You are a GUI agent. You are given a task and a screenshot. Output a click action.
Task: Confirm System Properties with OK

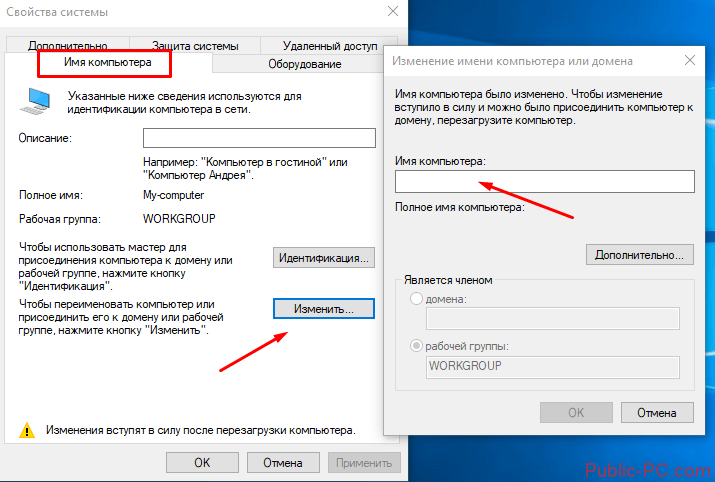(202, 463)
